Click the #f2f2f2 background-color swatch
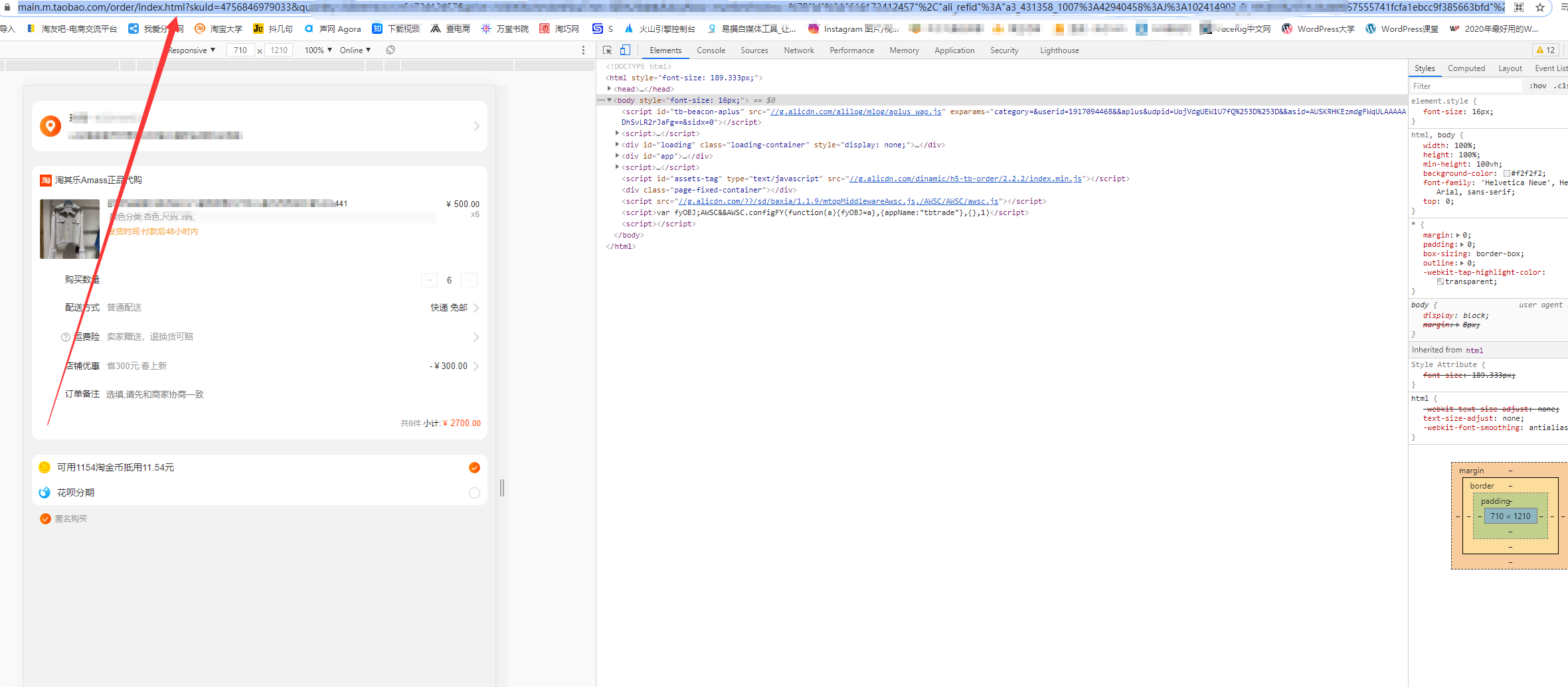 pos(1507,174)
